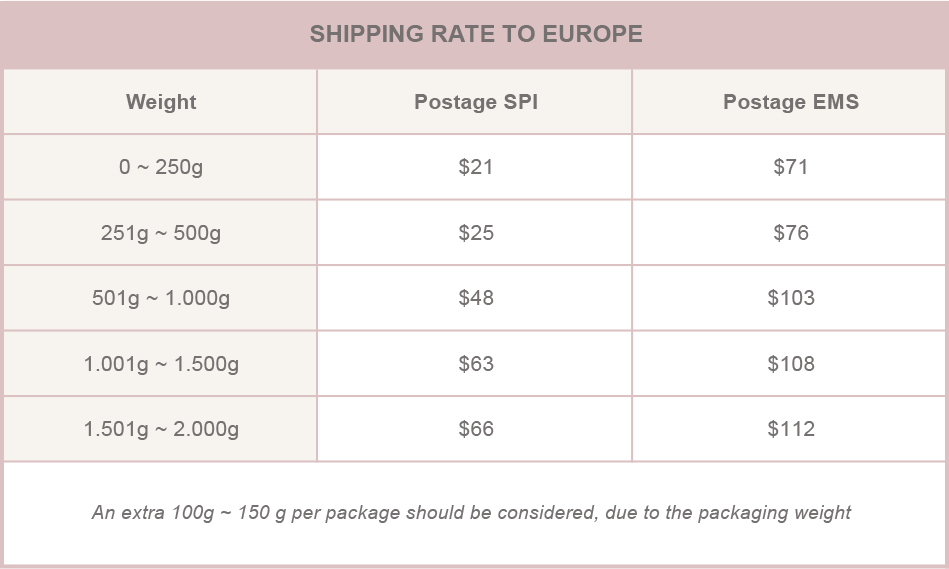Select the Weight column header
The image size is (949, 569).
[x=160, y=101]
